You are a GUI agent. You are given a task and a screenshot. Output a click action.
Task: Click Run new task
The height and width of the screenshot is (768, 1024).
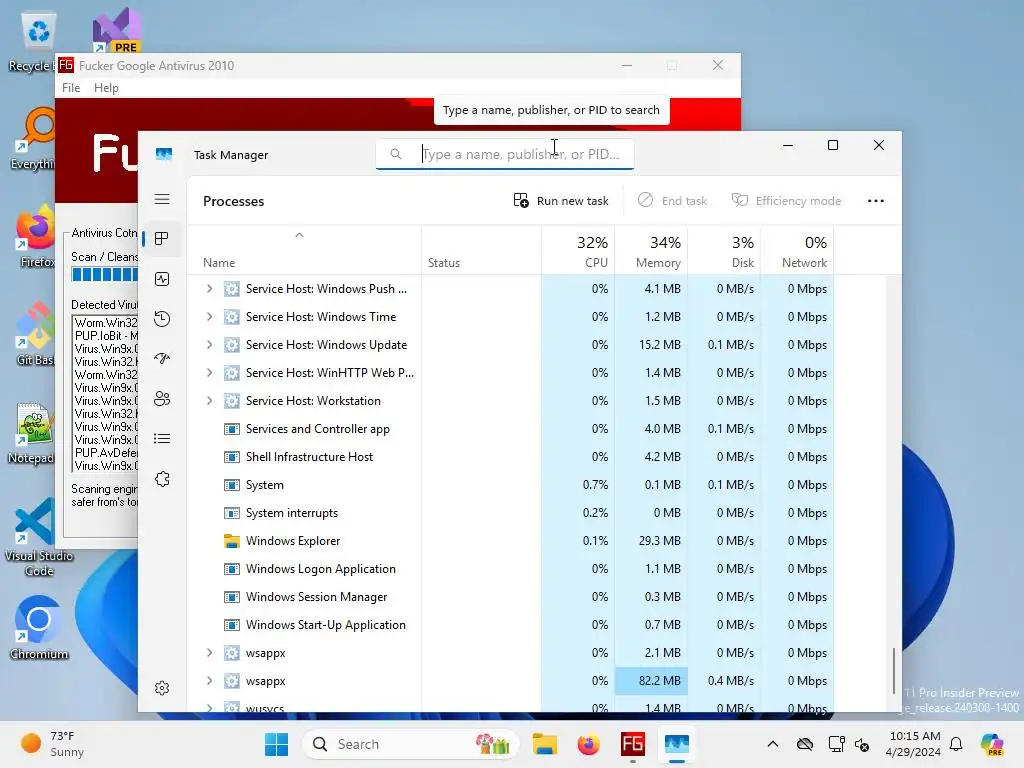pyautogui.click(x=561, y=201)
